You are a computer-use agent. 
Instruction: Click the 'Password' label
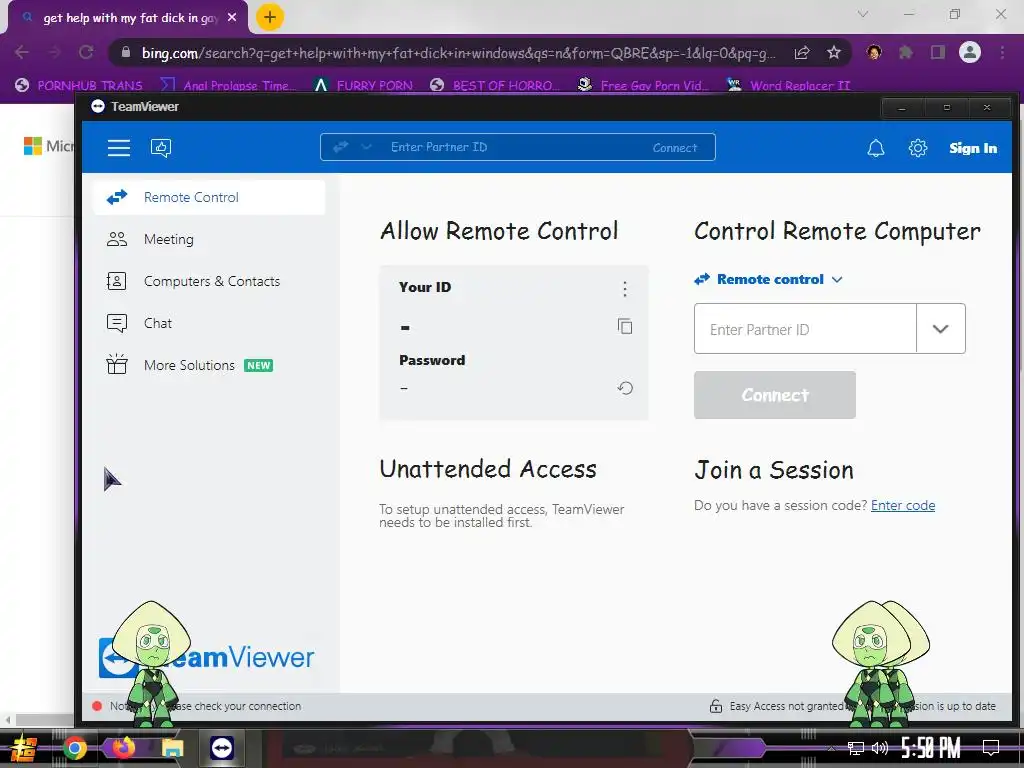tap(432, 360)
